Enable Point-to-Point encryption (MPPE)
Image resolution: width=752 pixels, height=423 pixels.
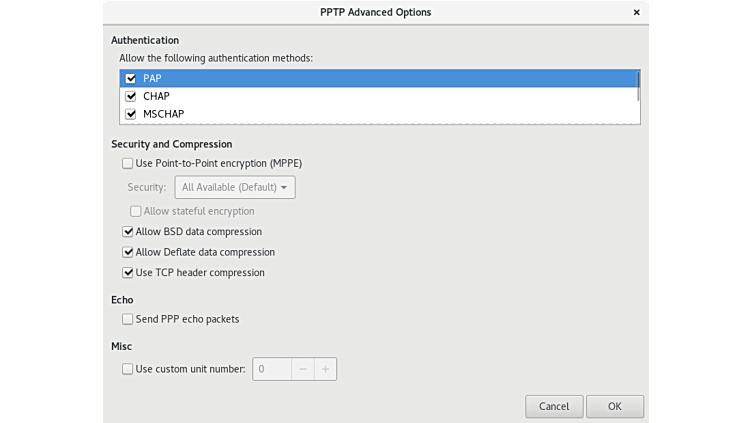pyautogui.click(x=127, y=163)
